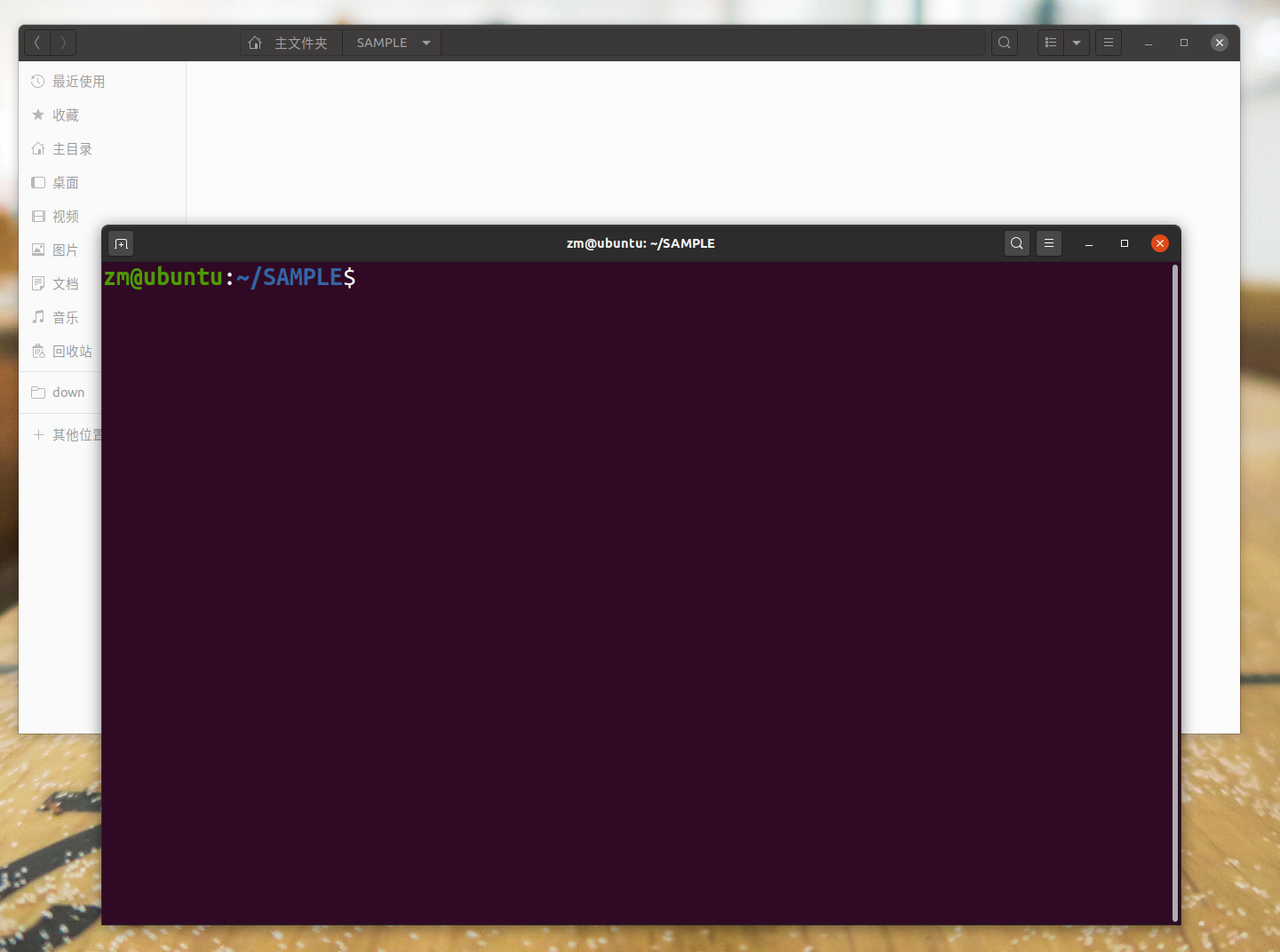Image resolution: width=1280 pixels, height=952 pixels.
Task: Expand the SAMPLE path dropdown arrow
Action: (426, 43)
